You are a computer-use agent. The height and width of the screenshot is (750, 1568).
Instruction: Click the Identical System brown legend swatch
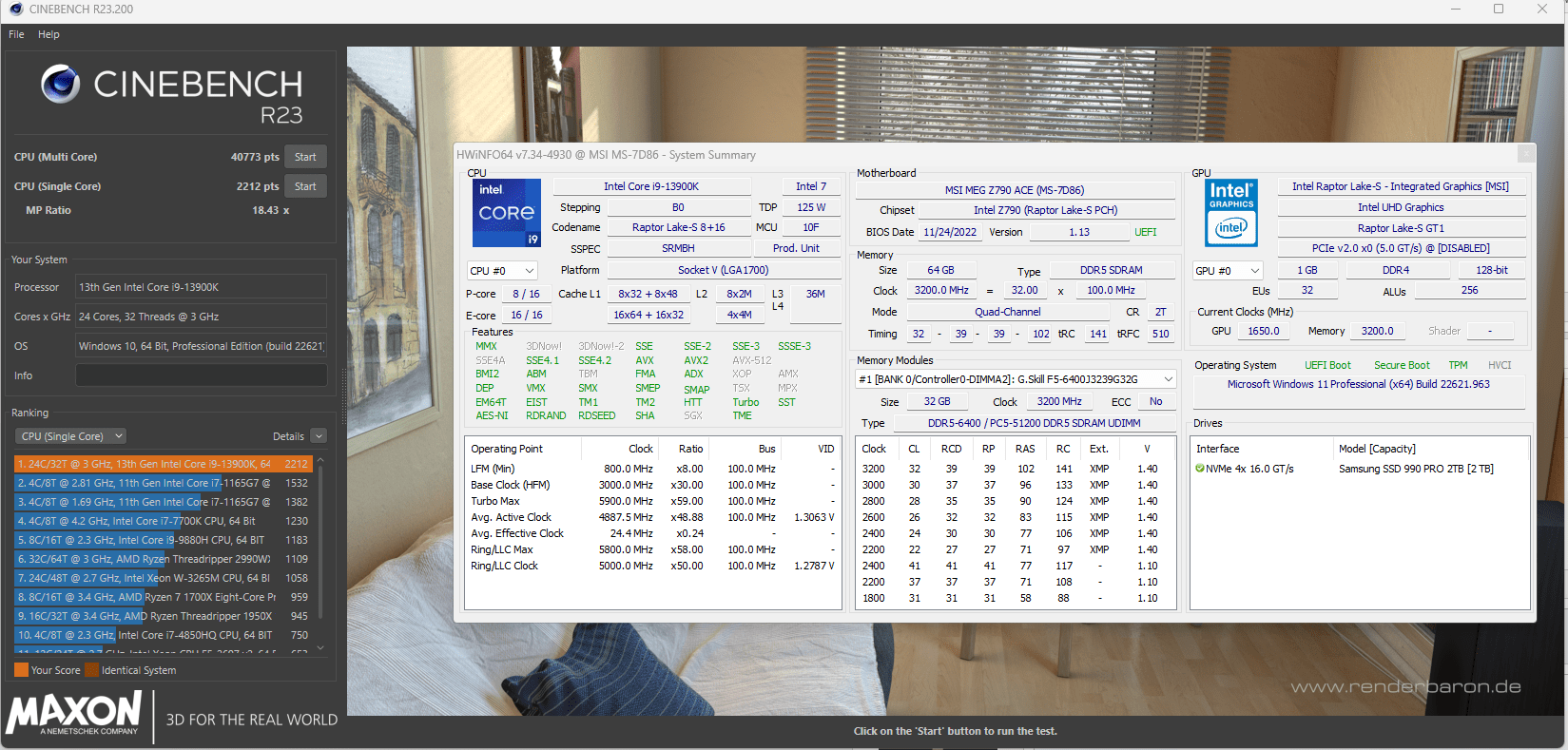click(x=92, y=670)
